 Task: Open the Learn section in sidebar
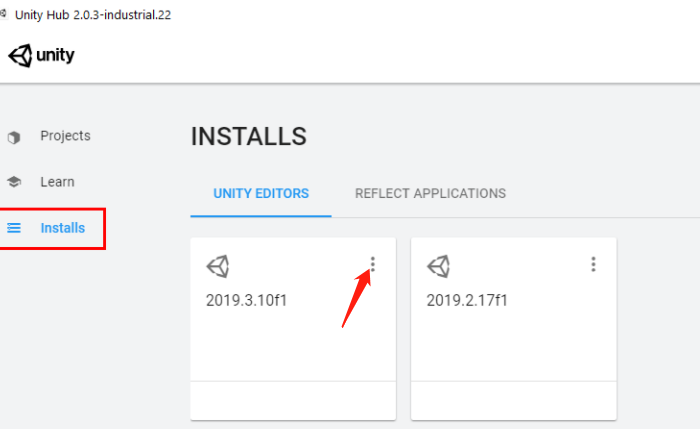57,182
